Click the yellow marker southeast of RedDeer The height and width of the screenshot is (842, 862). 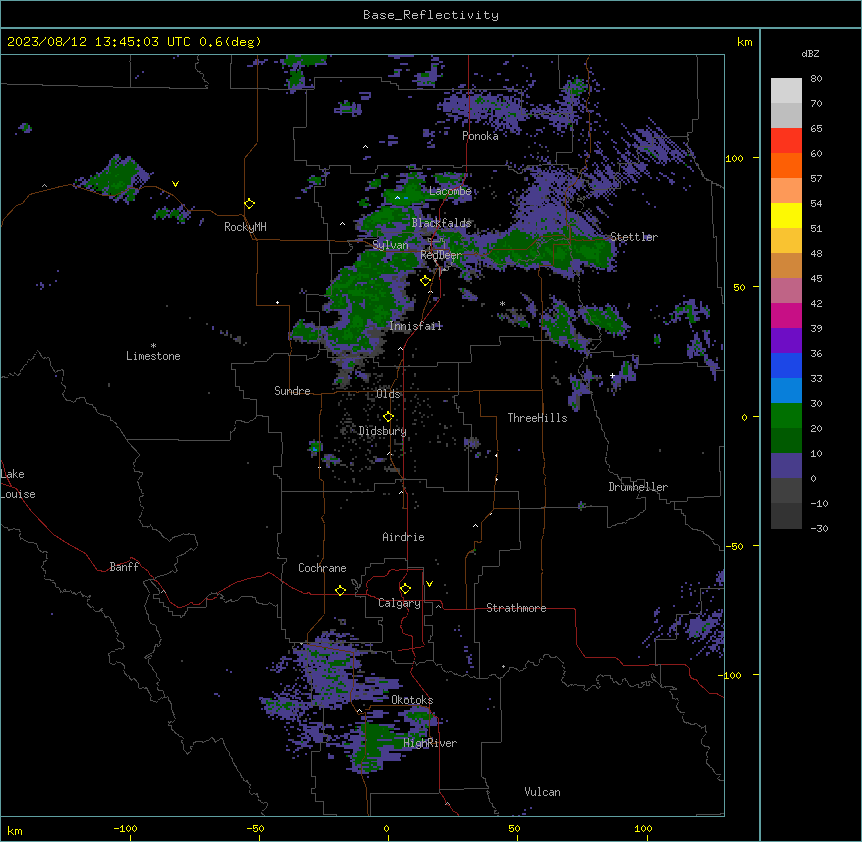[426, 281]
